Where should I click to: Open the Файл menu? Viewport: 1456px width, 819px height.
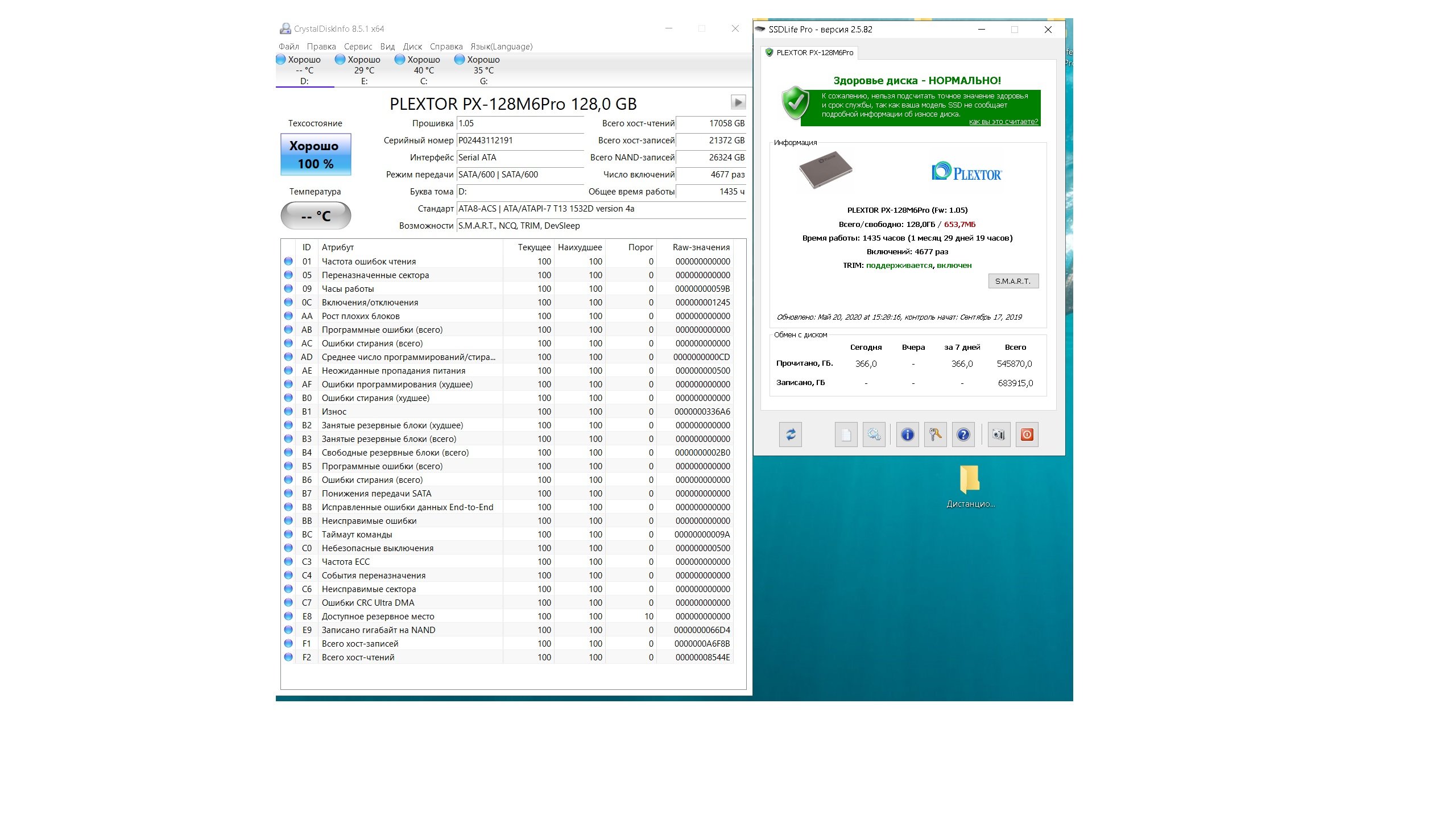click(289, 47)
